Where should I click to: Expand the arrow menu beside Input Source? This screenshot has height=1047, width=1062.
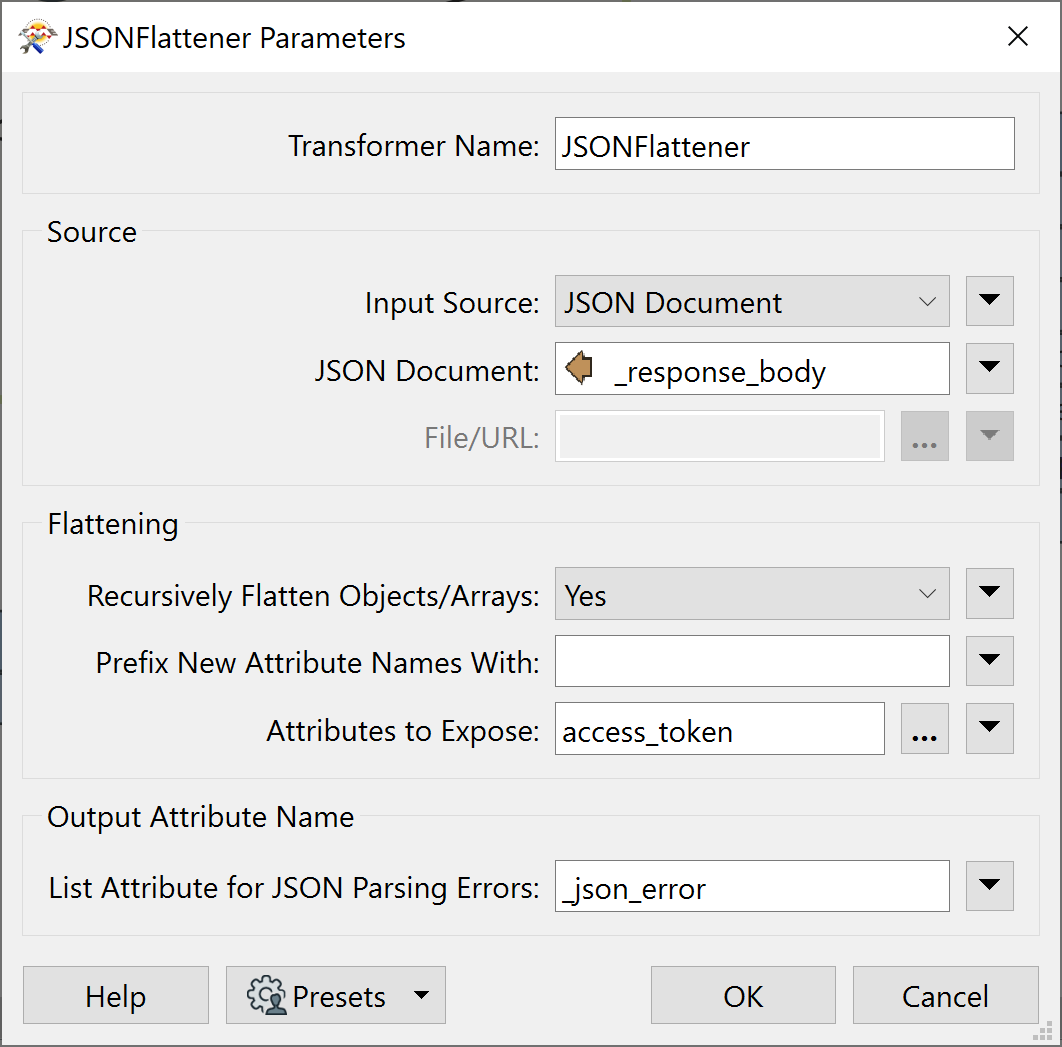click(x=989, y=302)
